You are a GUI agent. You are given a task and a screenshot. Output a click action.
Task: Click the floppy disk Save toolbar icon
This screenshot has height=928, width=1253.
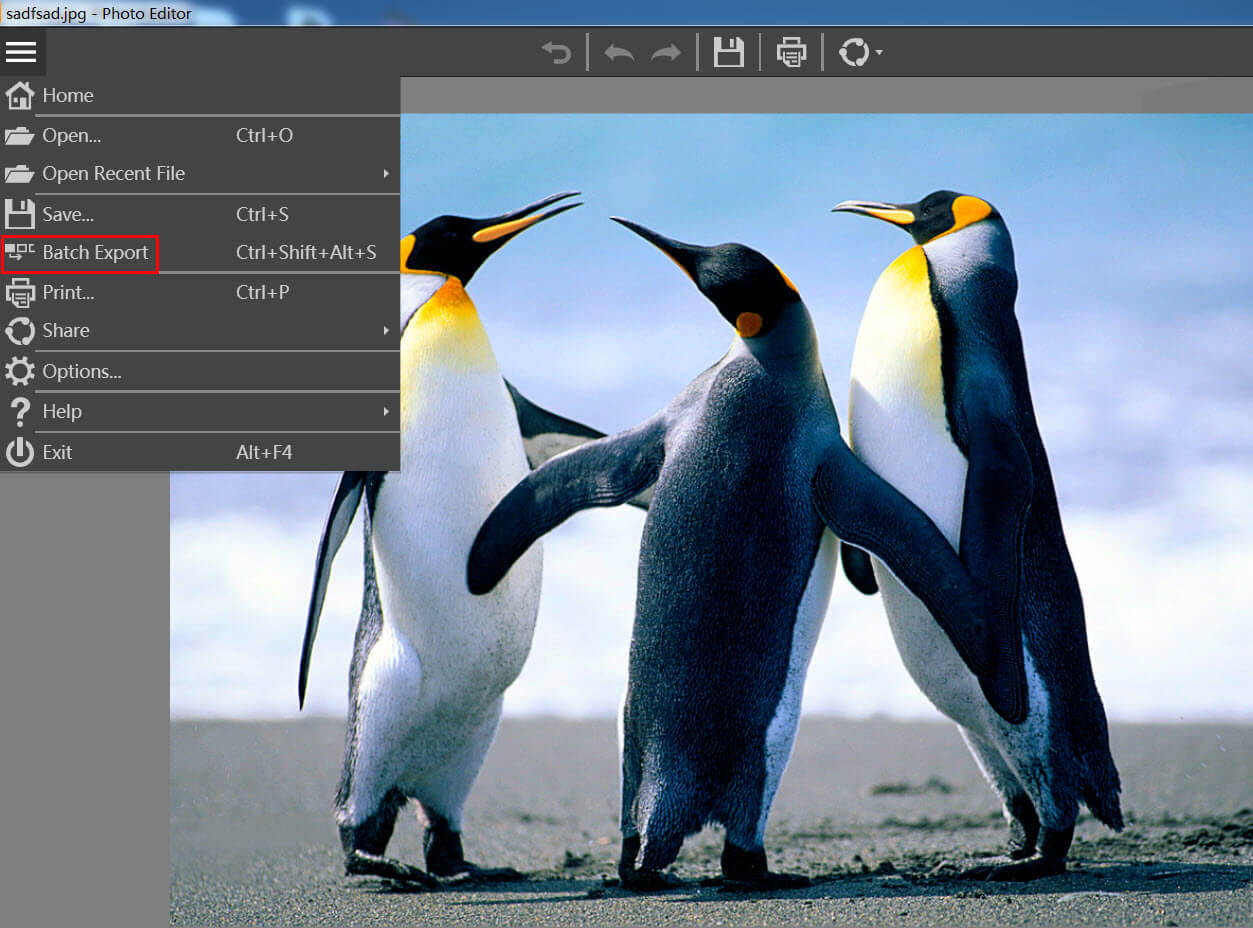[x=729, y=52]
